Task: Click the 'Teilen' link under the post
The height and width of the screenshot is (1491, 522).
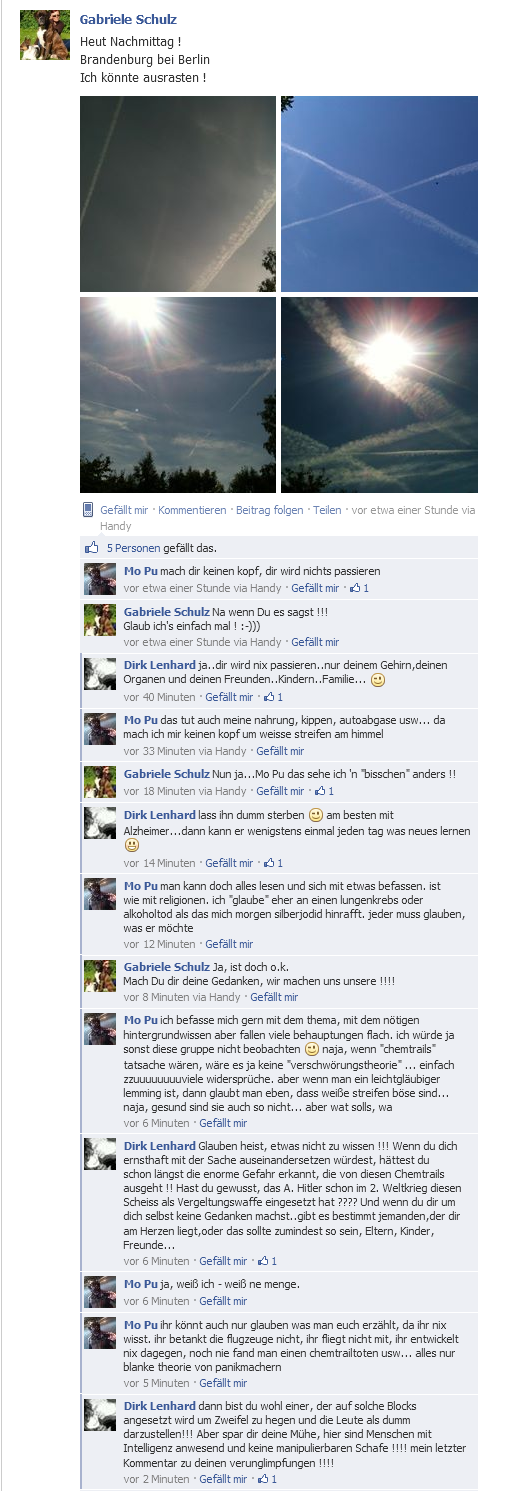Action: tap(327, 510)
